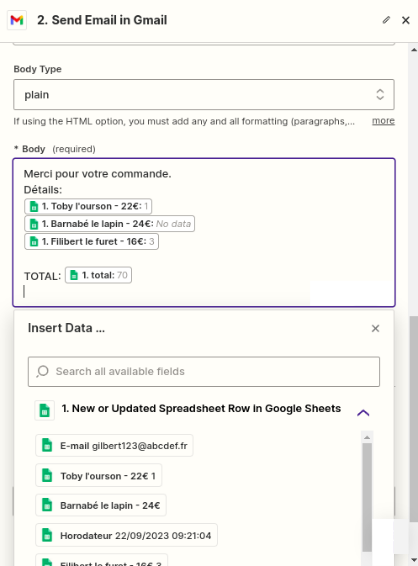Screen dimensions: 418x566
Task: Close the Insert Data panel
Action: tap(375, 328)
